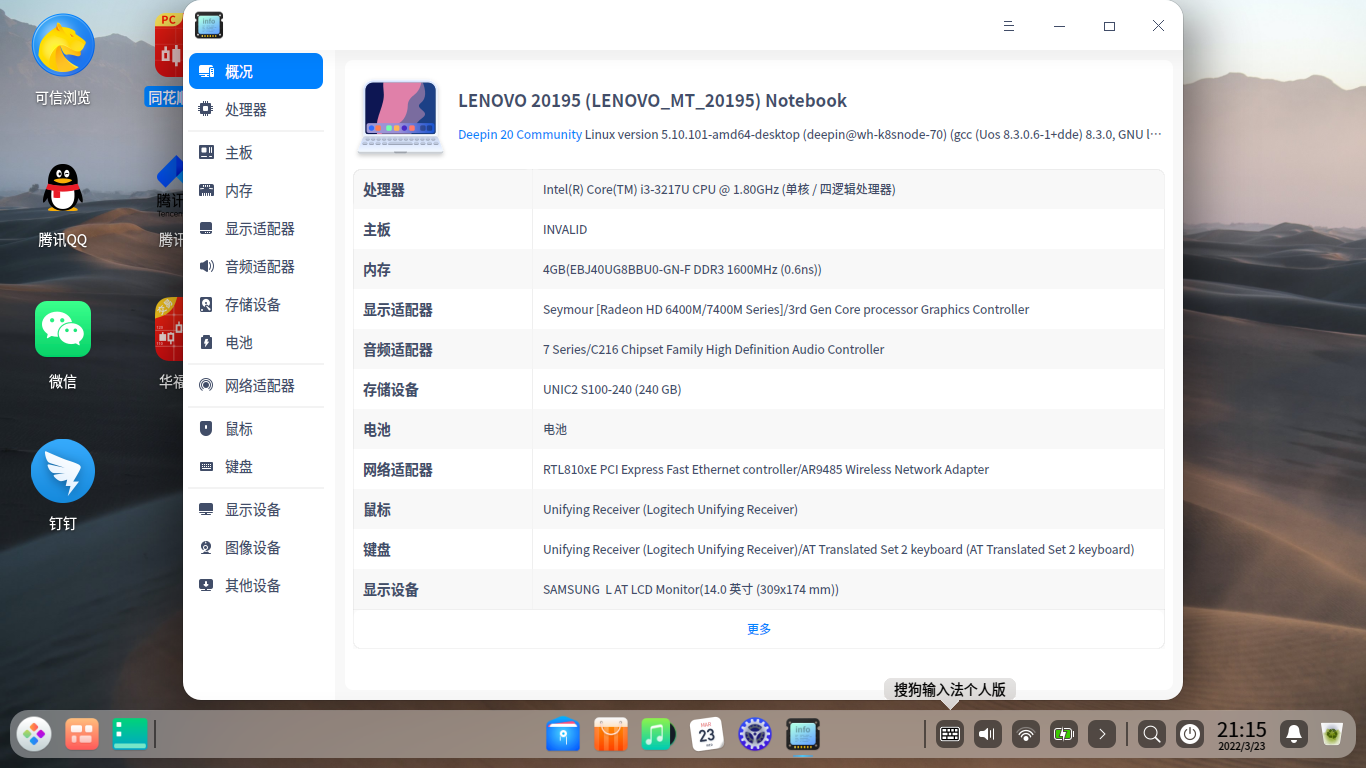The width and height of the screenshot is (1366, 768).
Task: Click the device manager title bar app icon
Action: 209,25
